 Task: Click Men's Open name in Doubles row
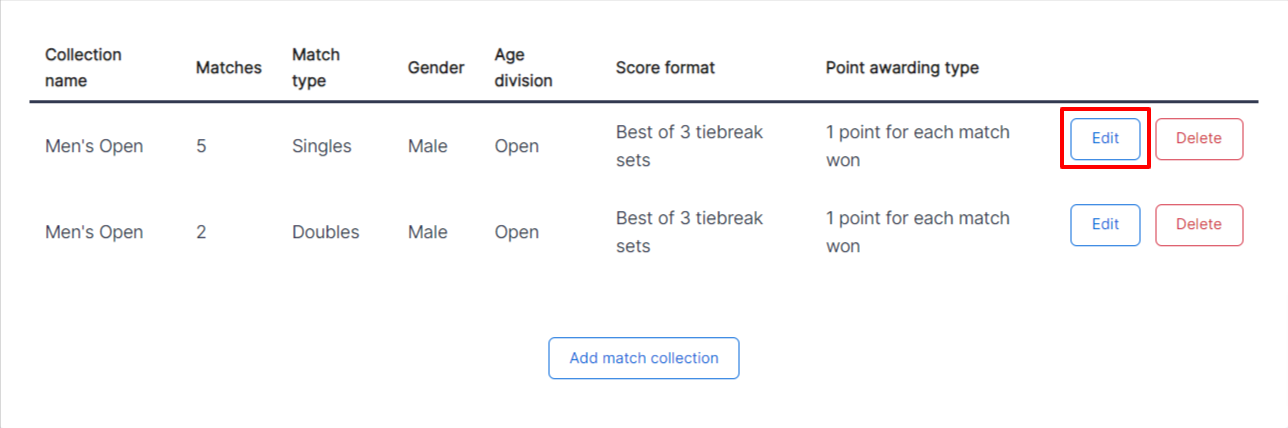(94, 232)
